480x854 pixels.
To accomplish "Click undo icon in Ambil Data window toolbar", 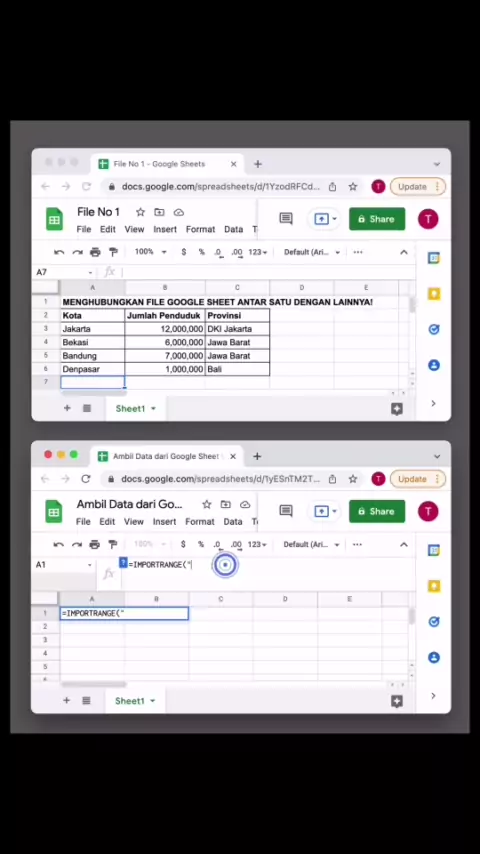I will tap(59, 545).
